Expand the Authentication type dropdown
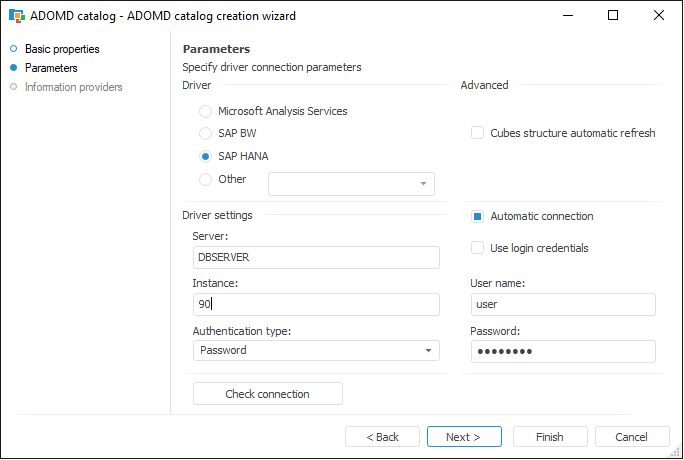The width and height of the screenshot is (684, 460). 428,350
